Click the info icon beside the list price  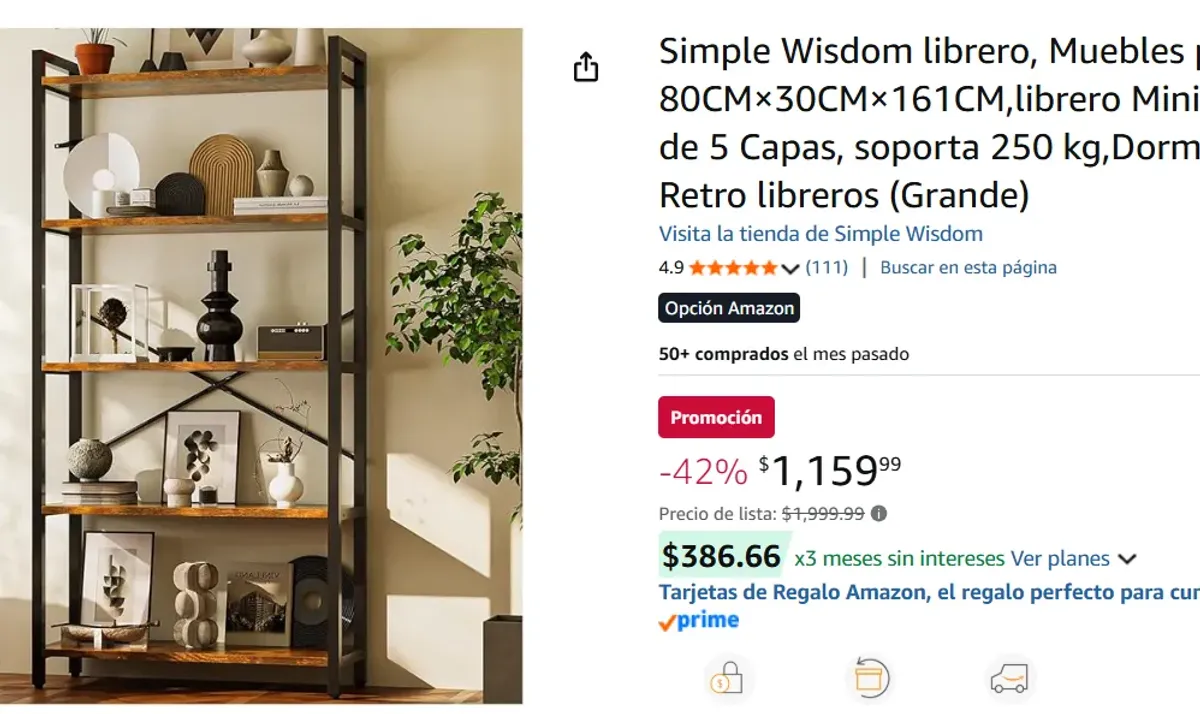878,514
